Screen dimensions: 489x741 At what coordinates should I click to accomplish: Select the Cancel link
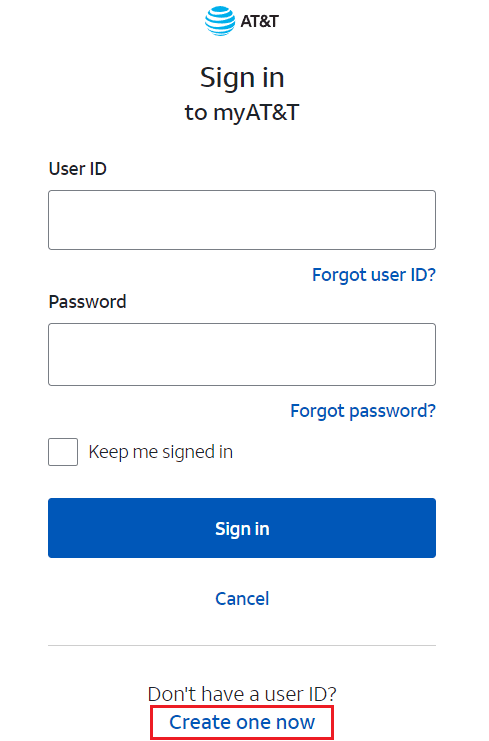pyautogui.click(x=242, y=599)
